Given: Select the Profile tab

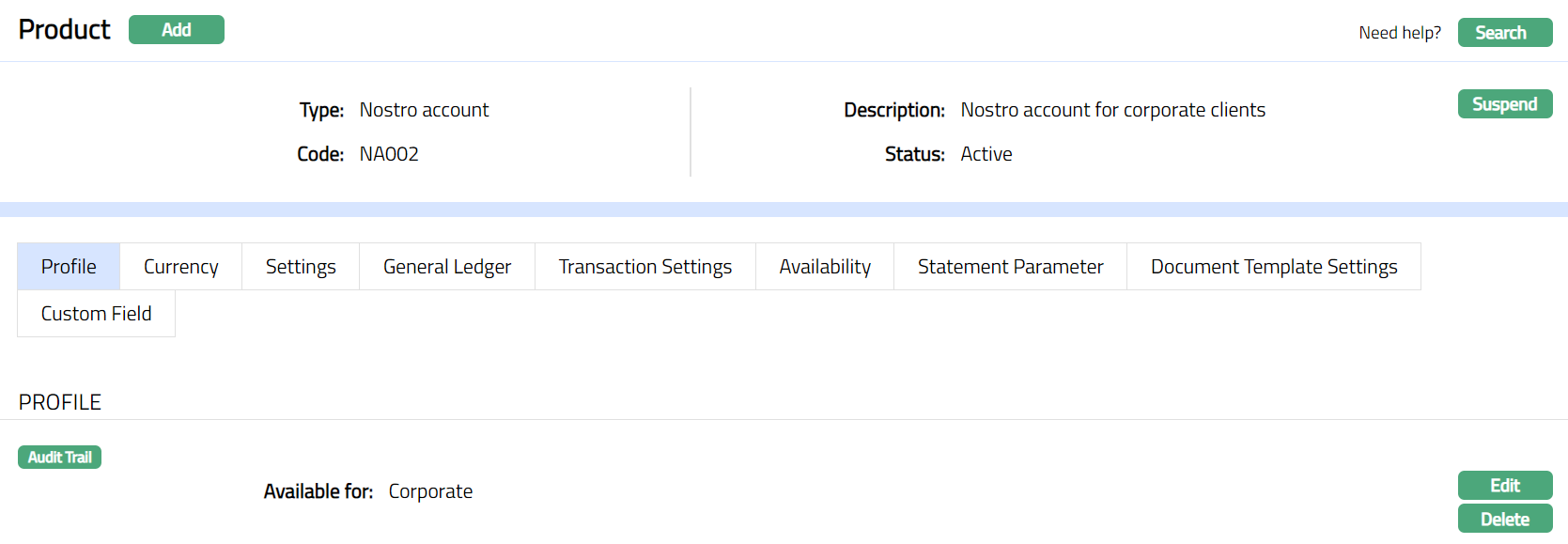Looking at the screenshot, I should click(x=69, y=267).
